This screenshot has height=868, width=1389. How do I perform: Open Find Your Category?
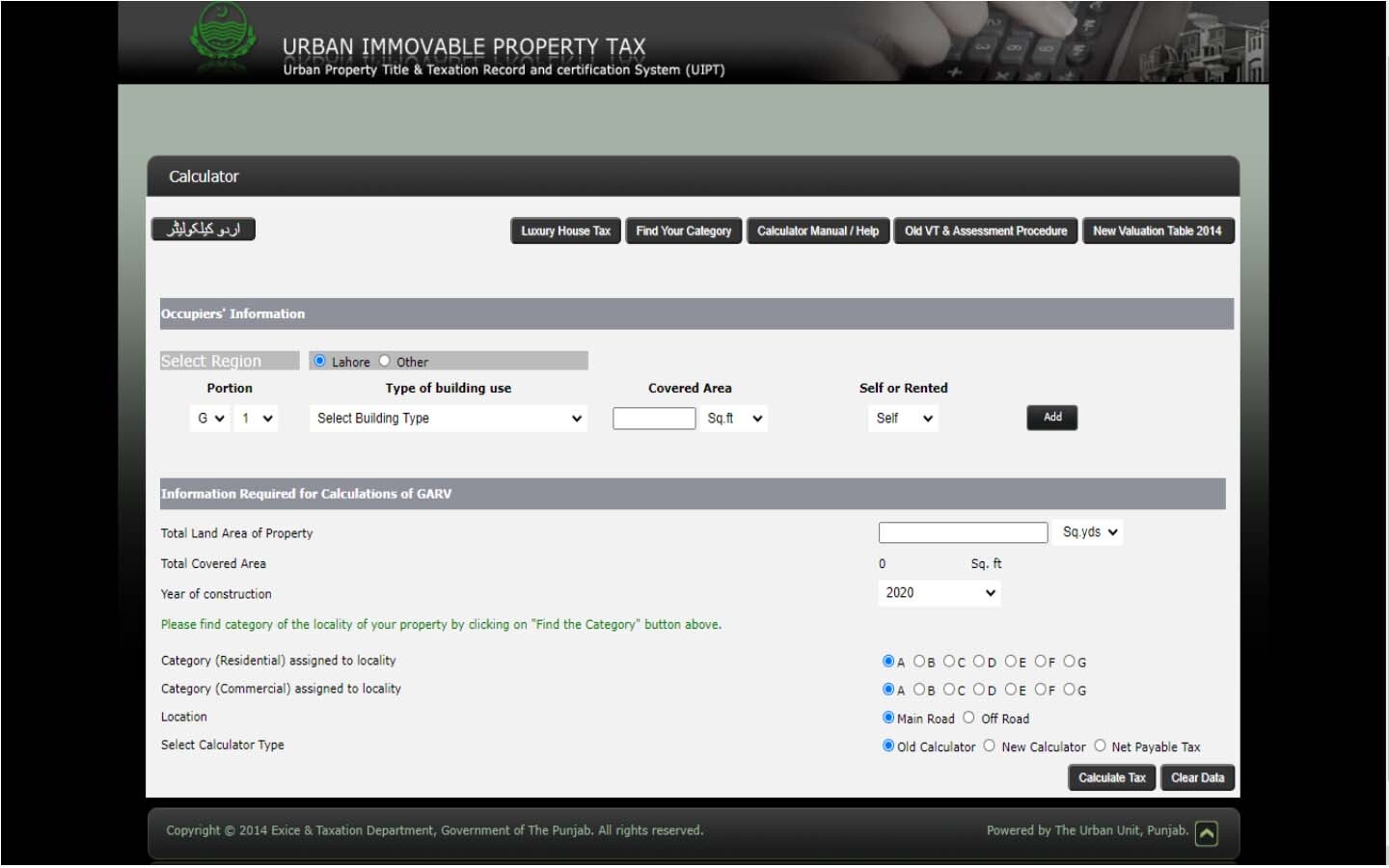tap(683, 231)
